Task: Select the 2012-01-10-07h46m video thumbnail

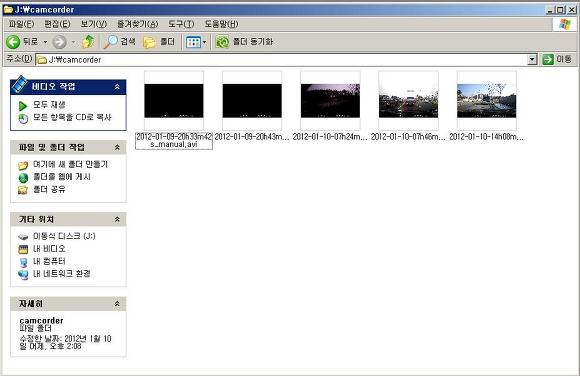Action: pyautogui.click(x=408, y=100)
